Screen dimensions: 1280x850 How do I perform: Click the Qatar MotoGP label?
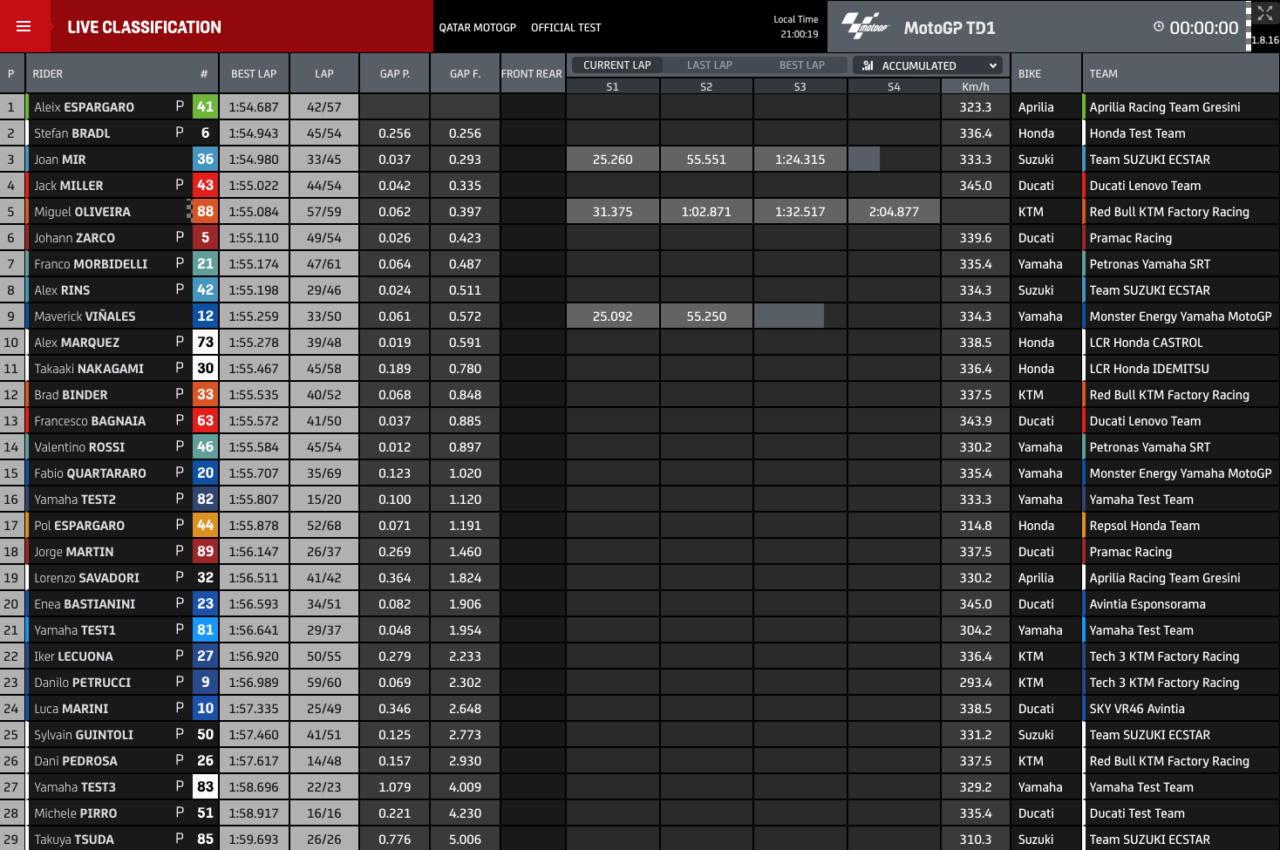point(477,28)
